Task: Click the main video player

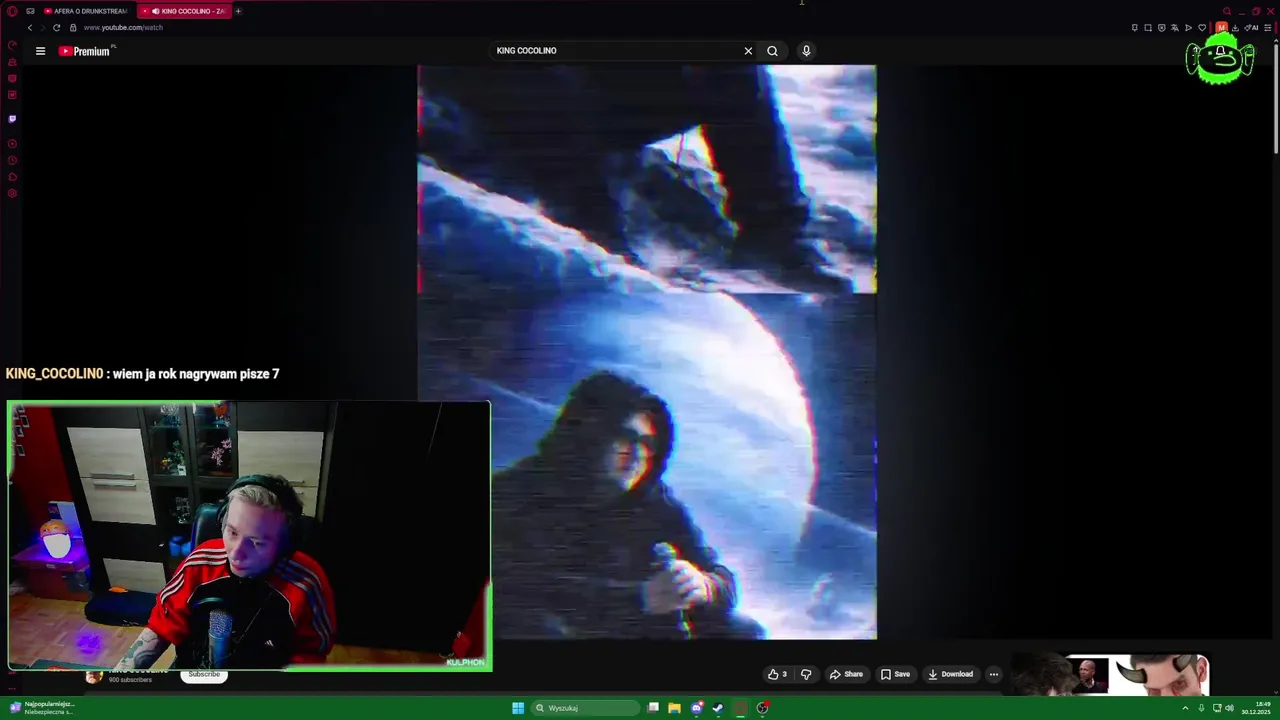Action: tap(647, 352)
